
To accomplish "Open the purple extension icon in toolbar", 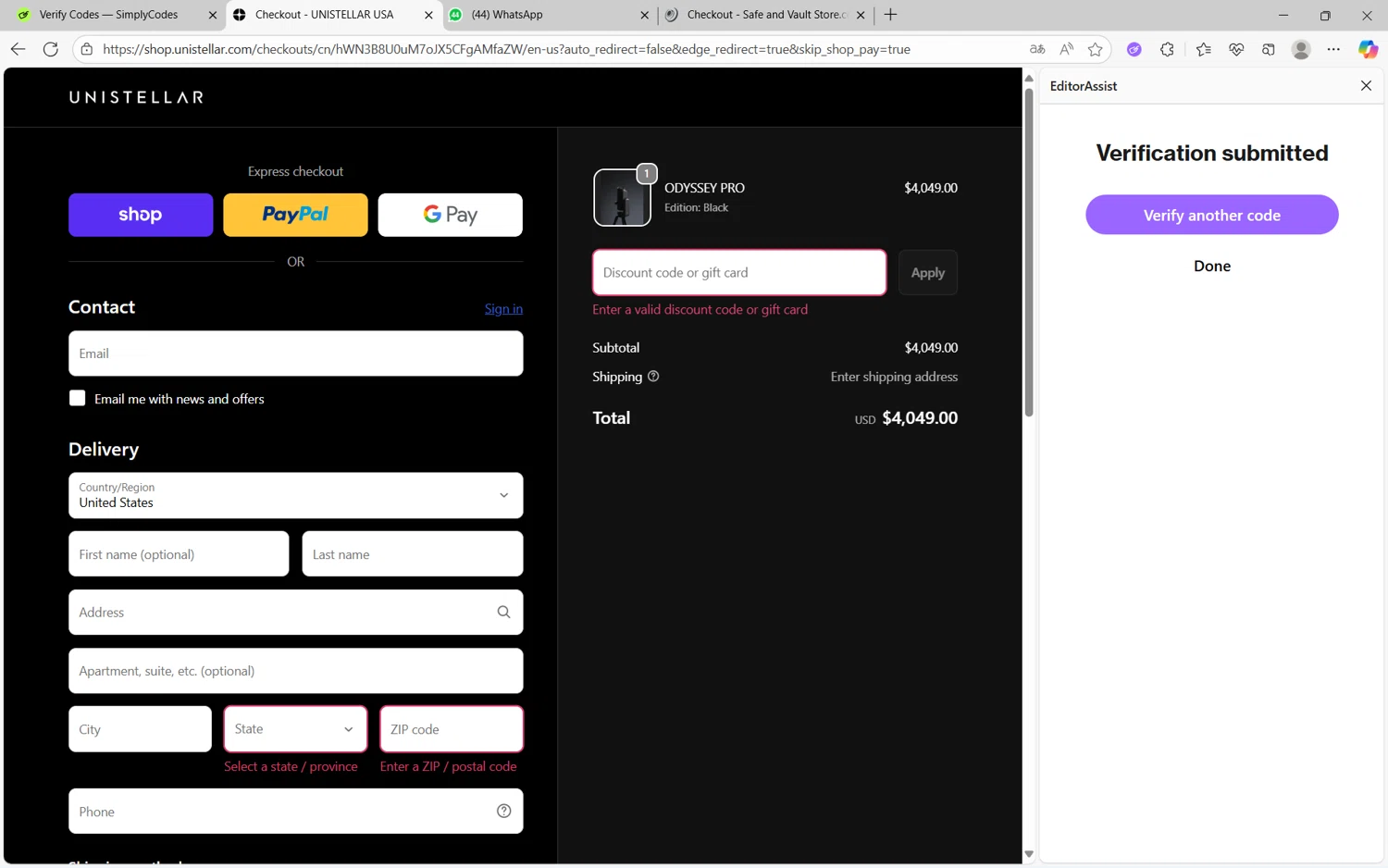I will pos(1134,49).
